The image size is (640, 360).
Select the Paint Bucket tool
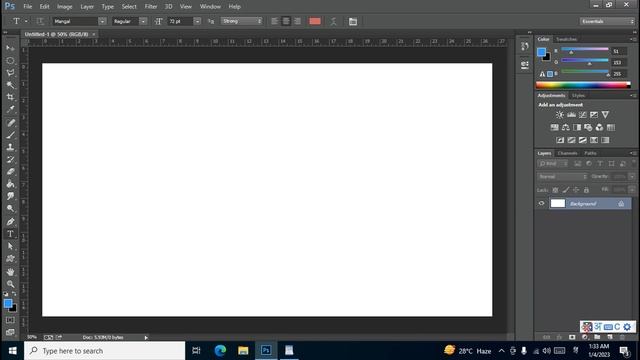point(10,184)
